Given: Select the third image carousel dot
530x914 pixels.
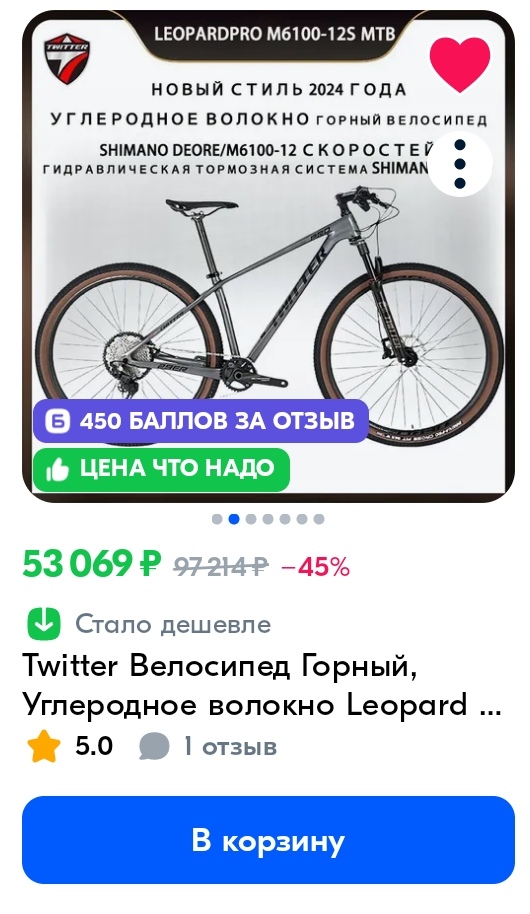Looking at the screenshot, I should coord(251,519).
